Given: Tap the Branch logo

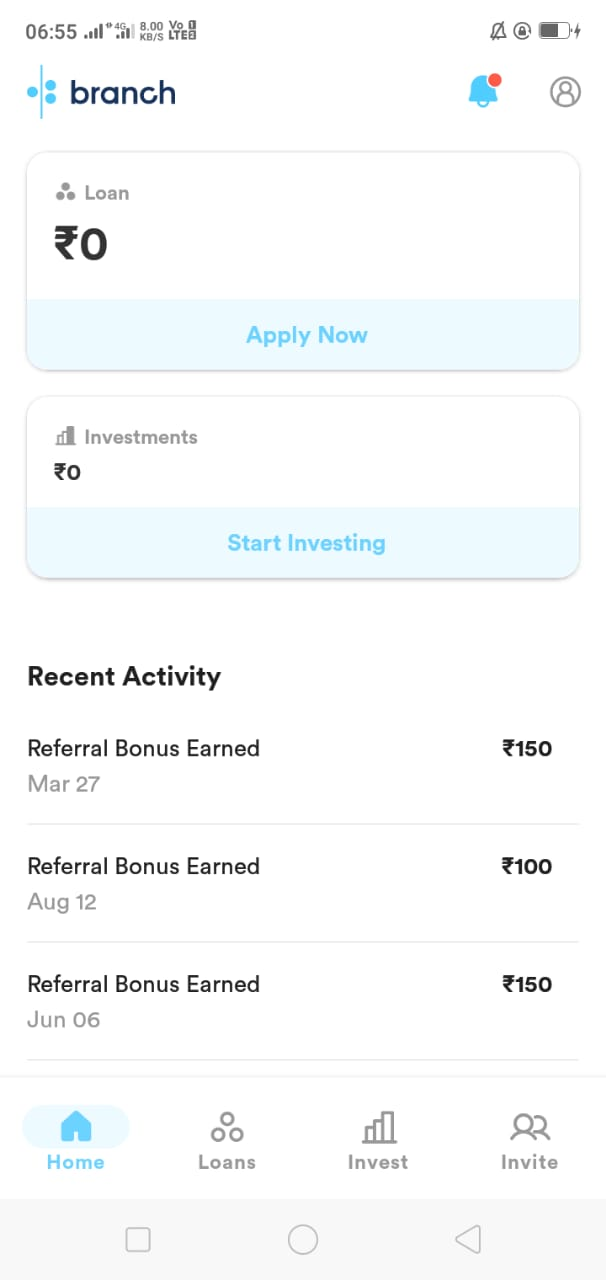Looking at the screenshot, I should (x=102, y=93).
